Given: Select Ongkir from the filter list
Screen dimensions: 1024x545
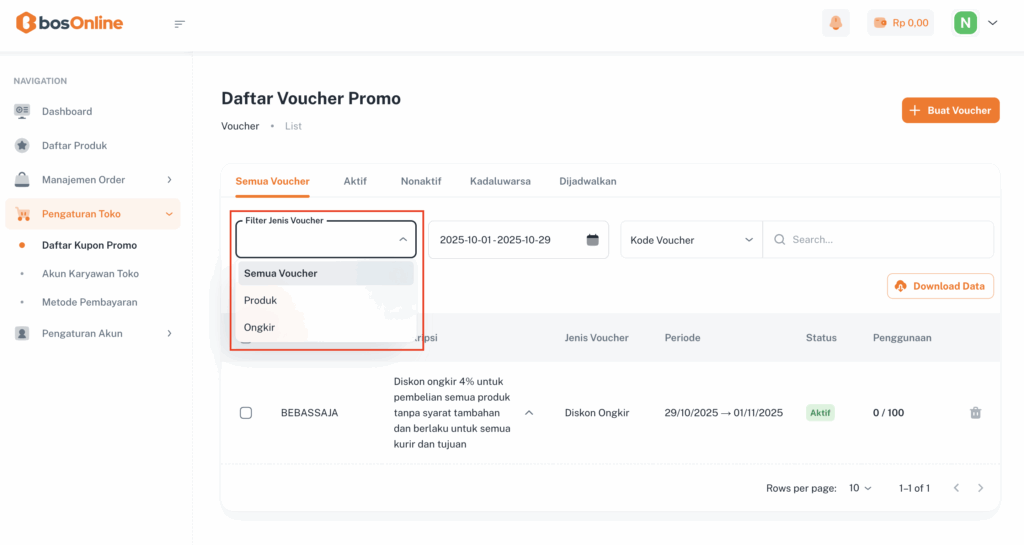Looking at the screenshot, I should (x=260, y=327).
